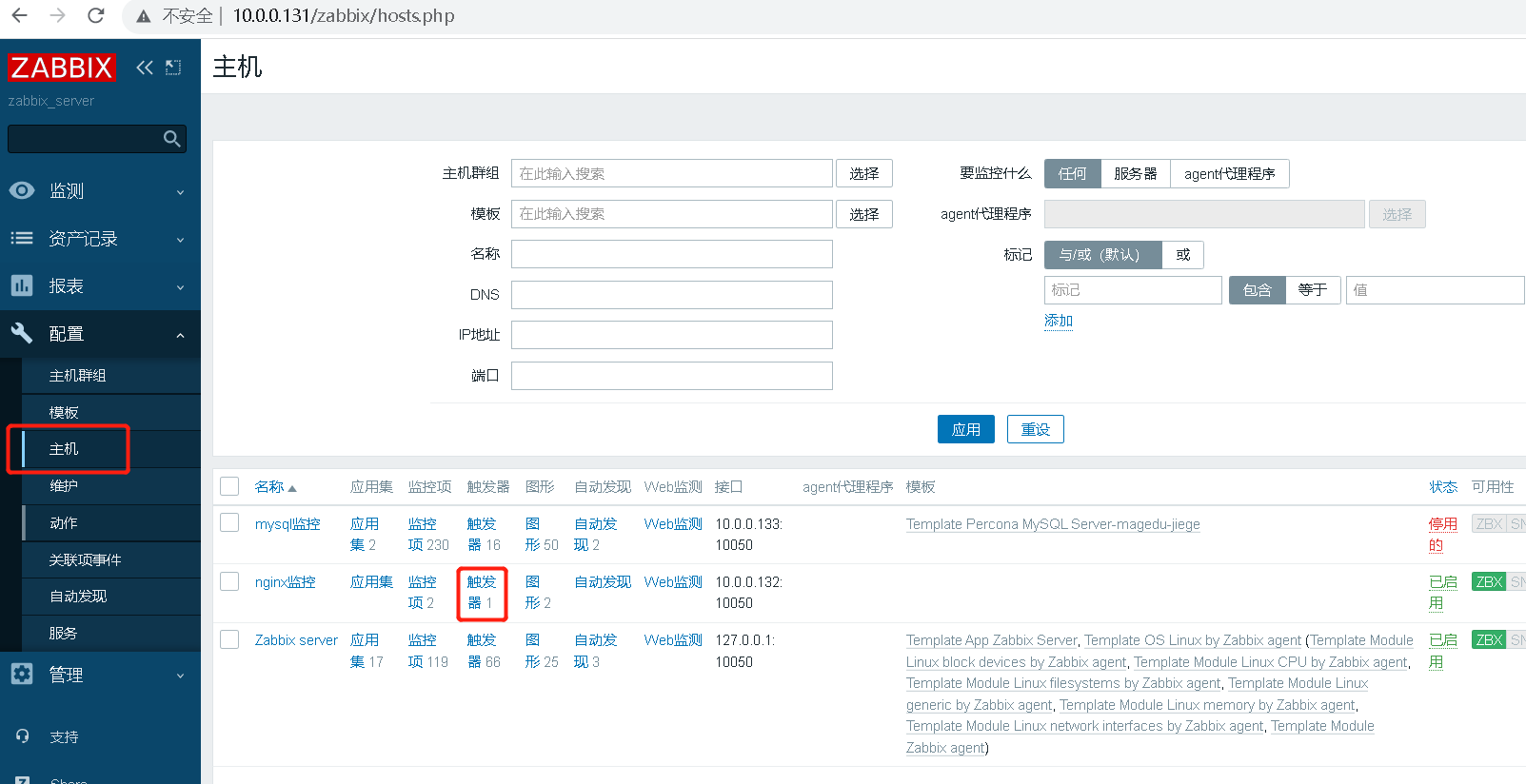Open 关联项事件 in the configuration submenu
1526x784 pixels.
111,560
